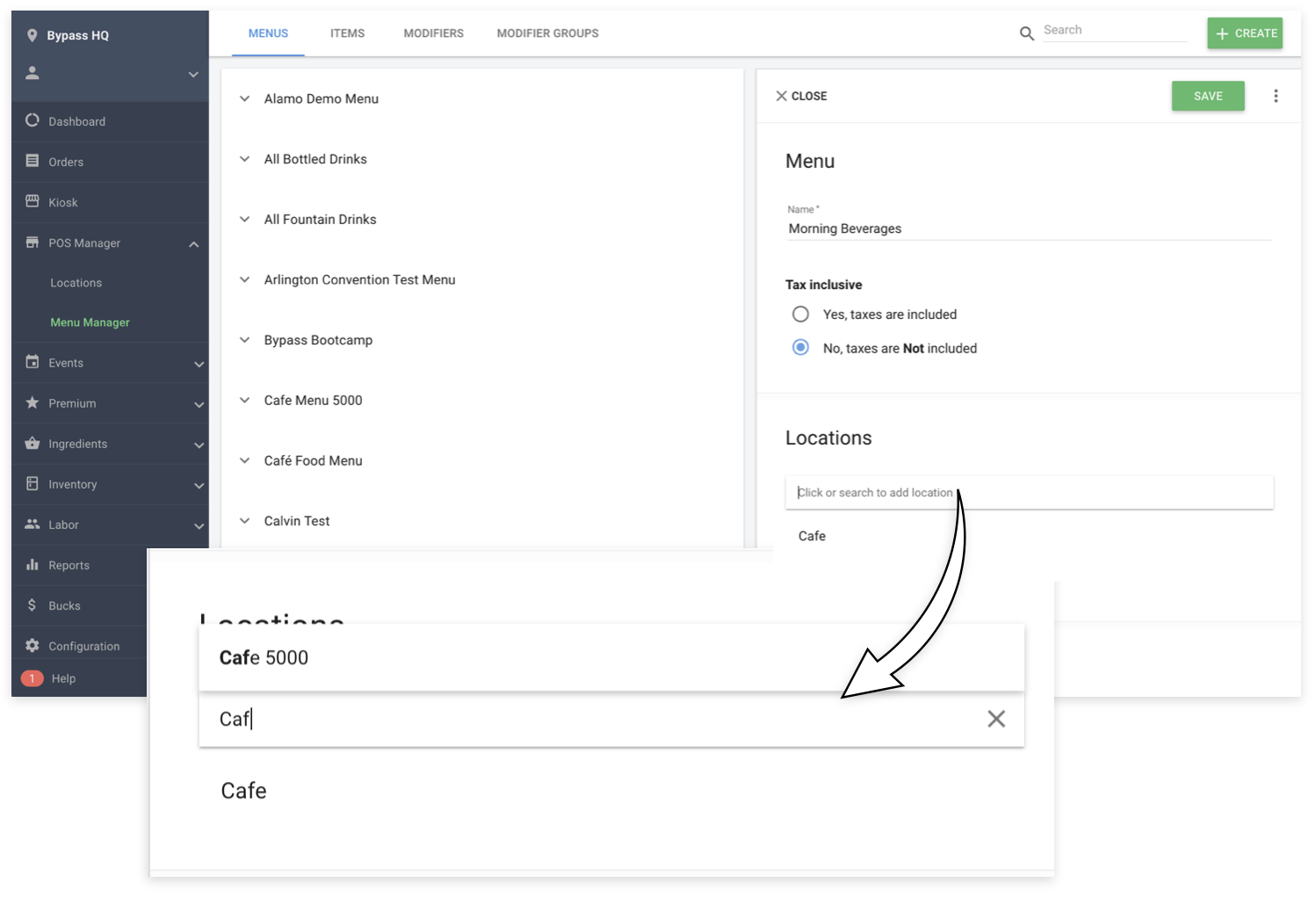
Task: Select Cafe 5000 suggestion in zoomed view
Action: click(x=611, y=657)
